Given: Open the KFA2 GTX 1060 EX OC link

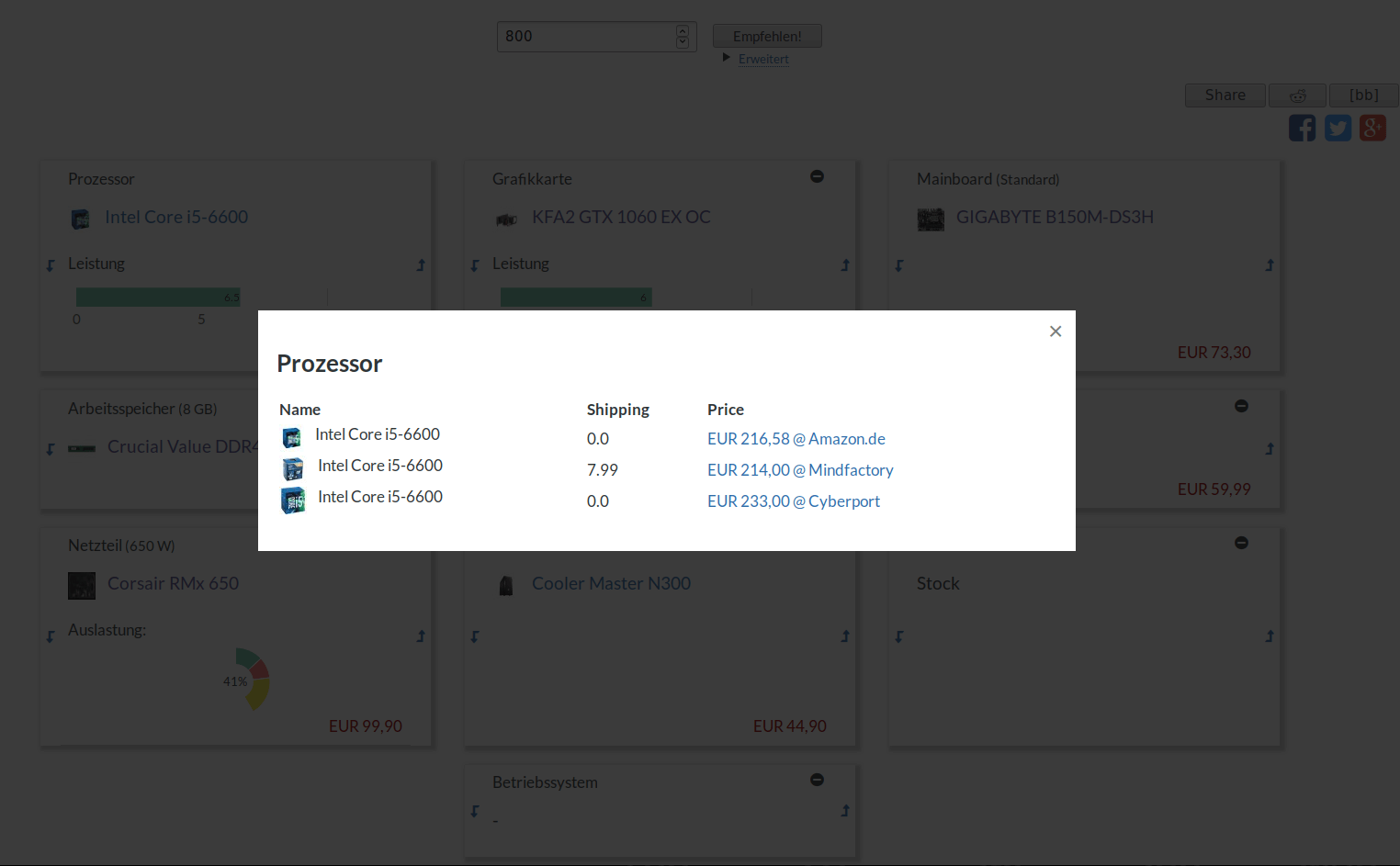Looking at the screenshot, I should pos(621,218).
